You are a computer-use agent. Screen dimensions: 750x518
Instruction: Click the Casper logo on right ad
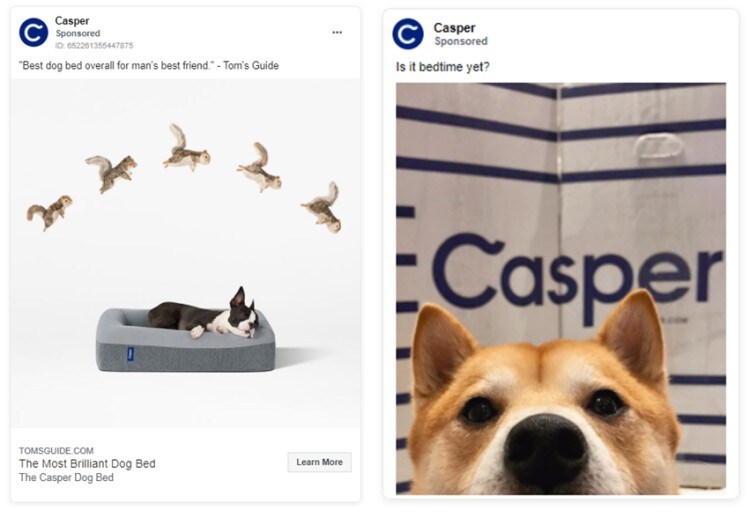click(x=408, y=34)
